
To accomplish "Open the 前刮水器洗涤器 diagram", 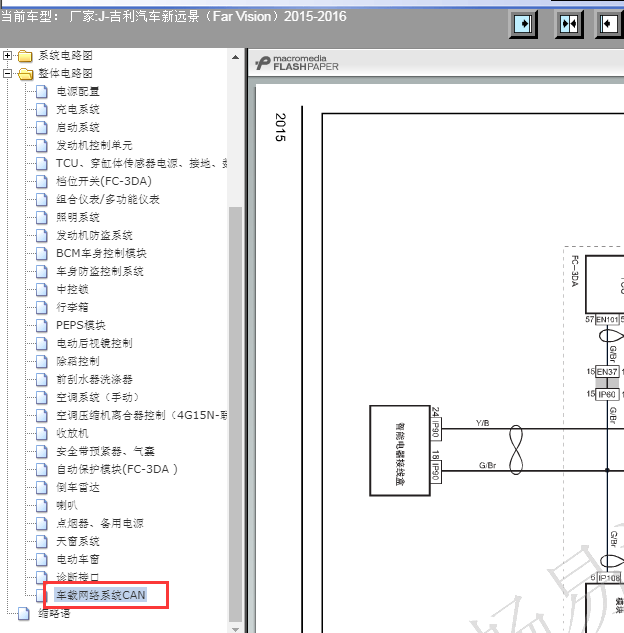I will [94, 379].
